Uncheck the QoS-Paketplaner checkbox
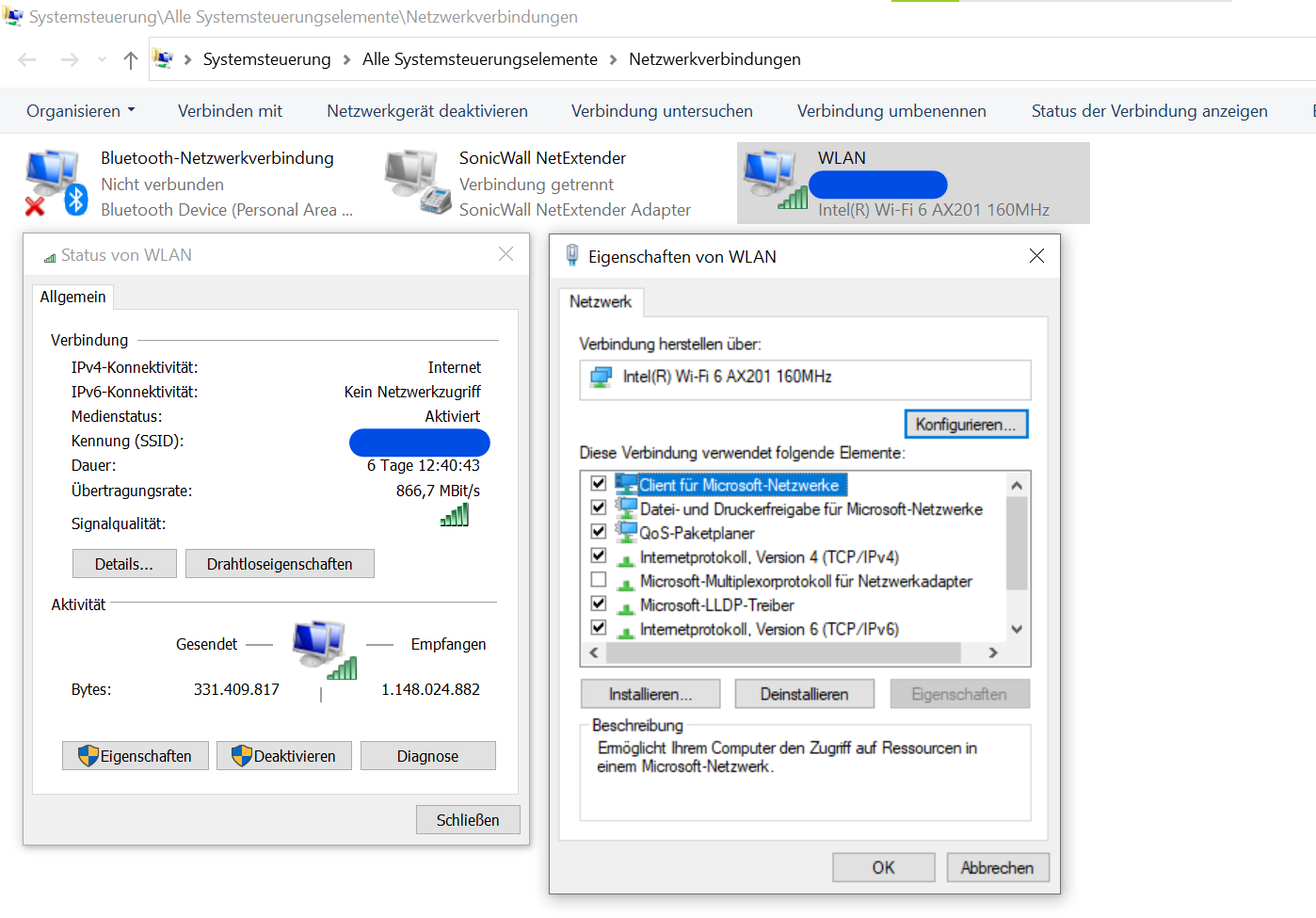This screenshot has height=918, width=1316. coord(598,531)
